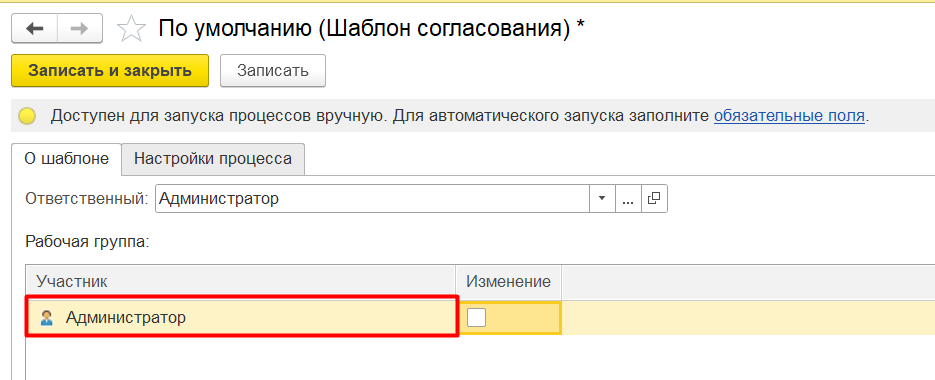Open the Ответственный value with the open-form icon

coord(654,198)
